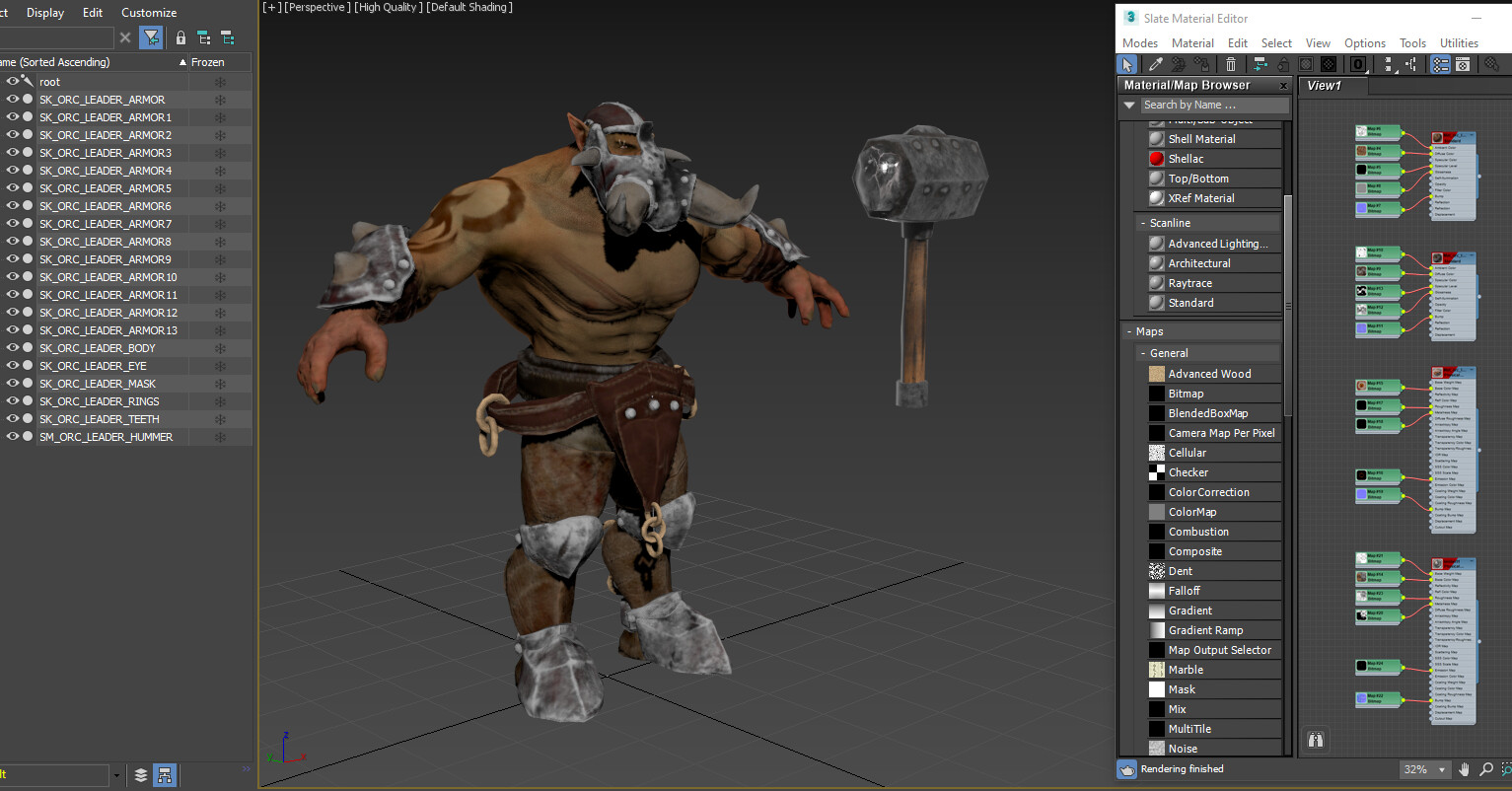This screenshot has height=791, width=1512.
Task: Hide SK_ORC_LEADER_BODY using its eye toggle
Action: tap(13, 347)
